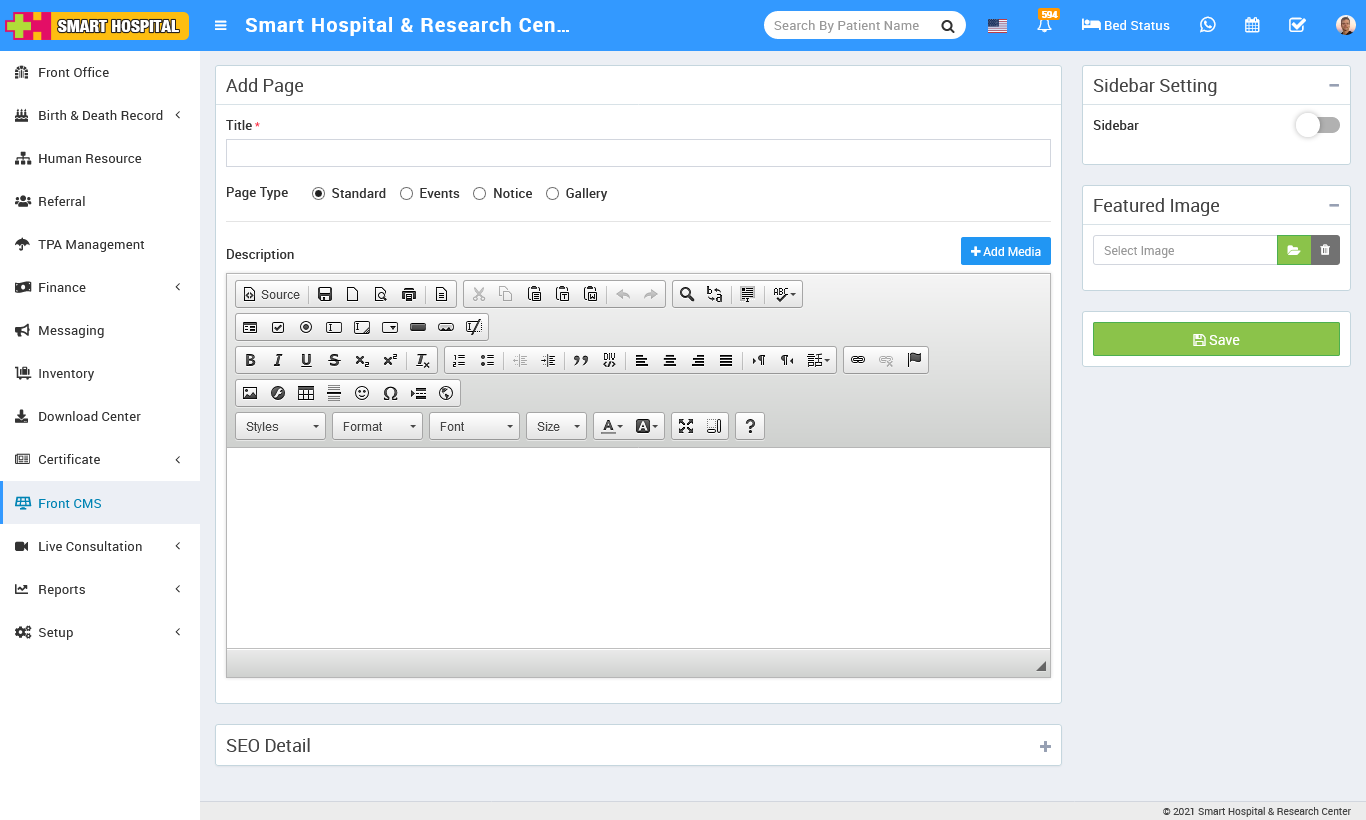The width and height of the screenshot is (1366, 820).
Task: Toggle bold formatting in the editor
Action: (x=250, y=360)
